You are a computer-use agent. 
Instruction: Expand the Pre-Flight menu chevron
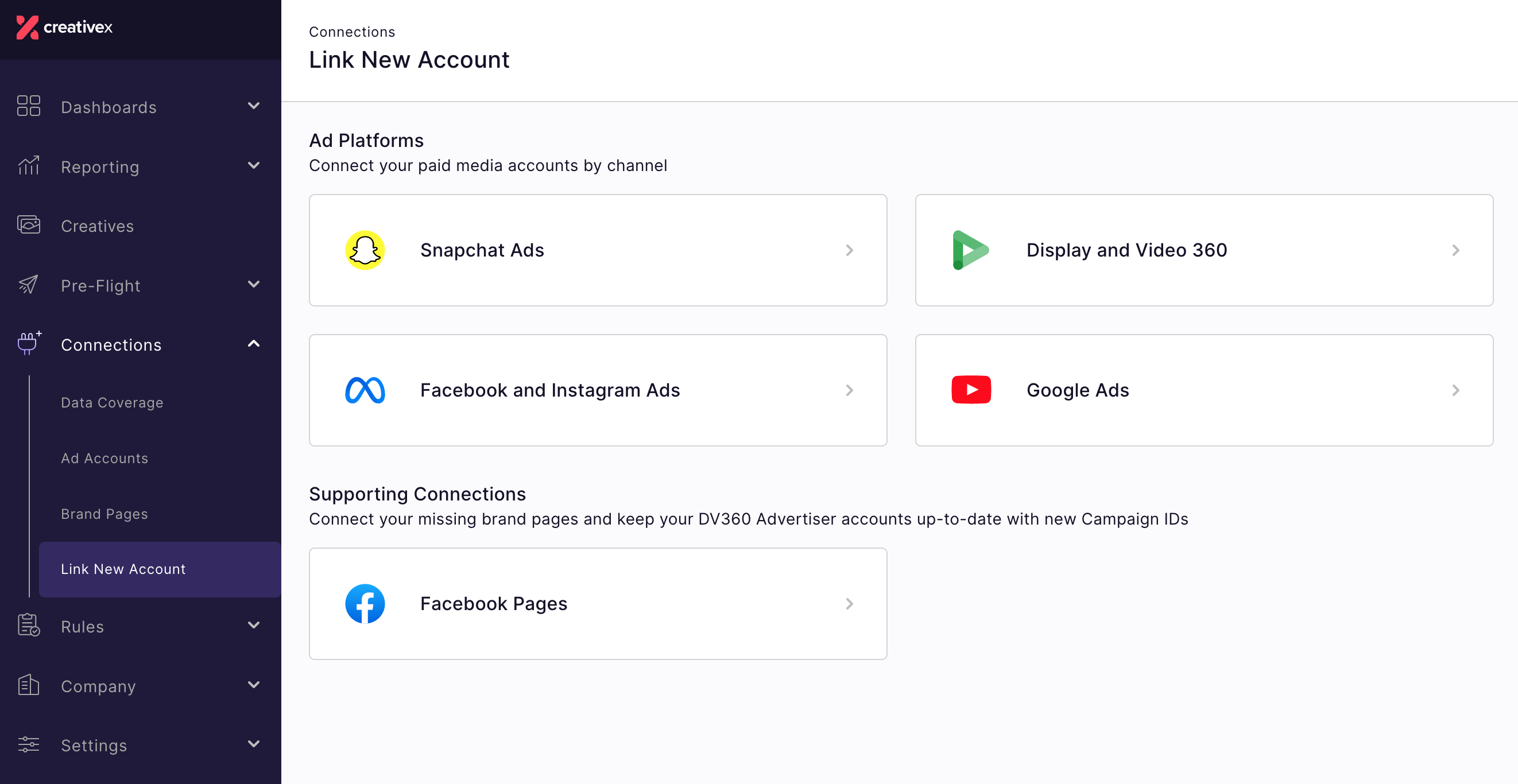pyautogui.click(x=253, y=285)
